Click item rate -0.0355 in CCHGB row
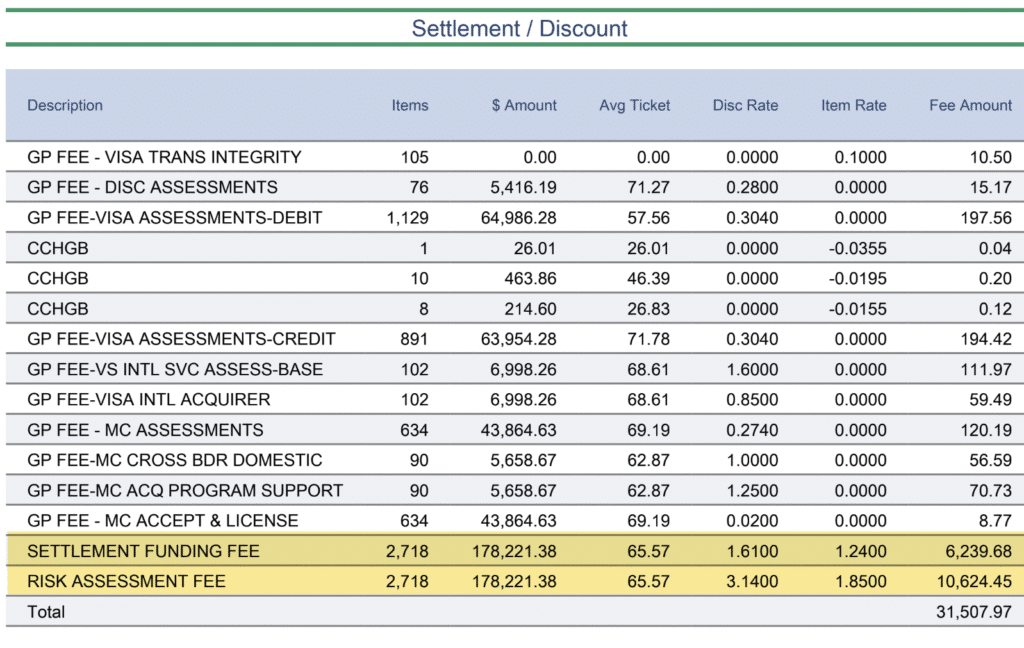The height and width of the screenshot is (648, 1024). pyautogui.click(x=857, y=248)
